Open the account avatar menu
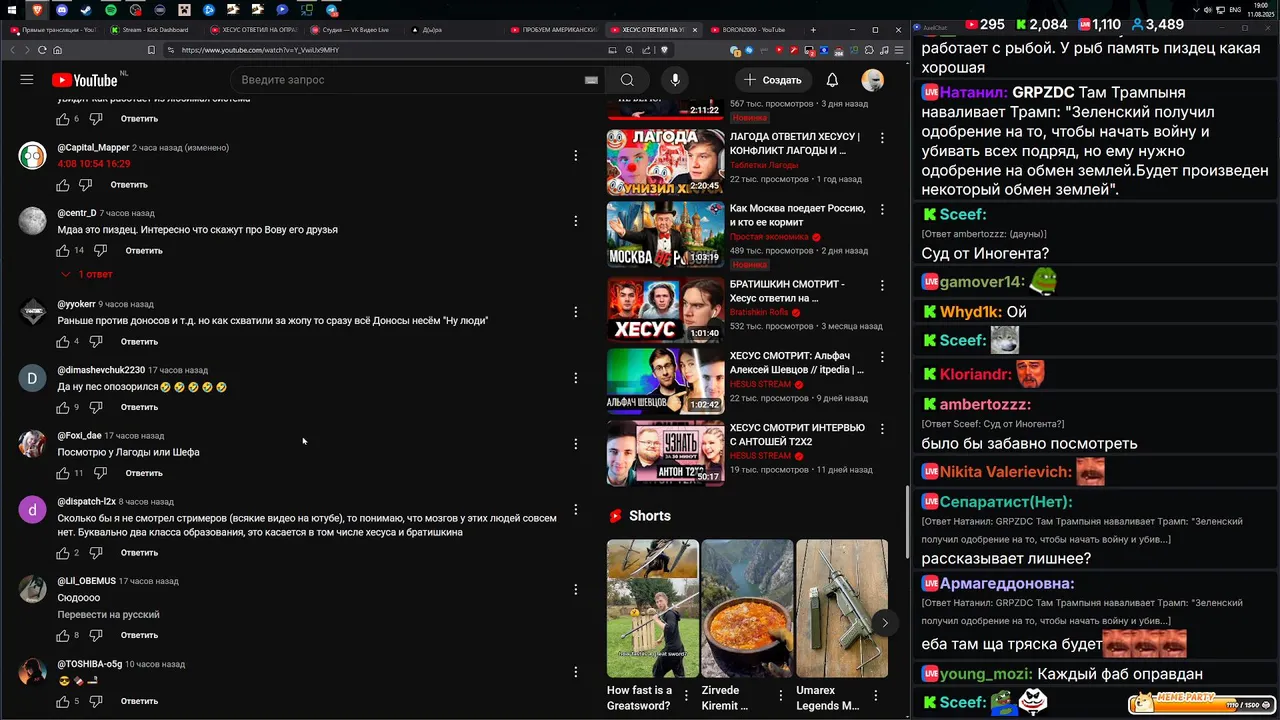Viewport: 1280px width, 720px height. [873, 80]
